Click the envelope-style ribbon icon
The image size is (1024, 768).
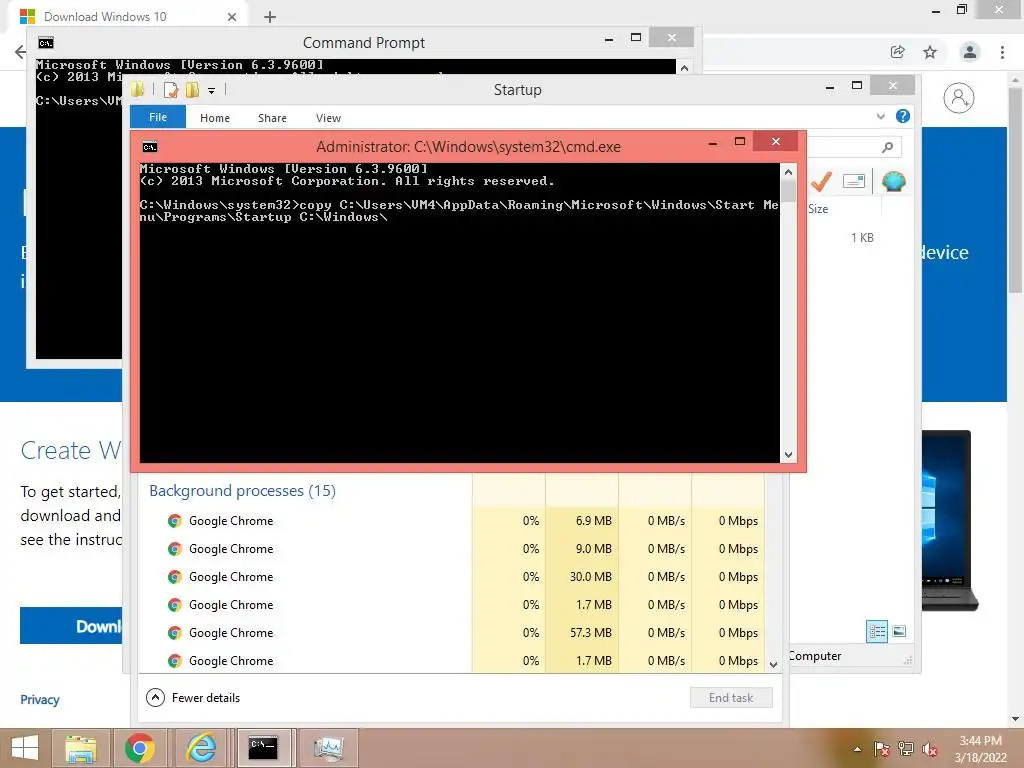854,181
